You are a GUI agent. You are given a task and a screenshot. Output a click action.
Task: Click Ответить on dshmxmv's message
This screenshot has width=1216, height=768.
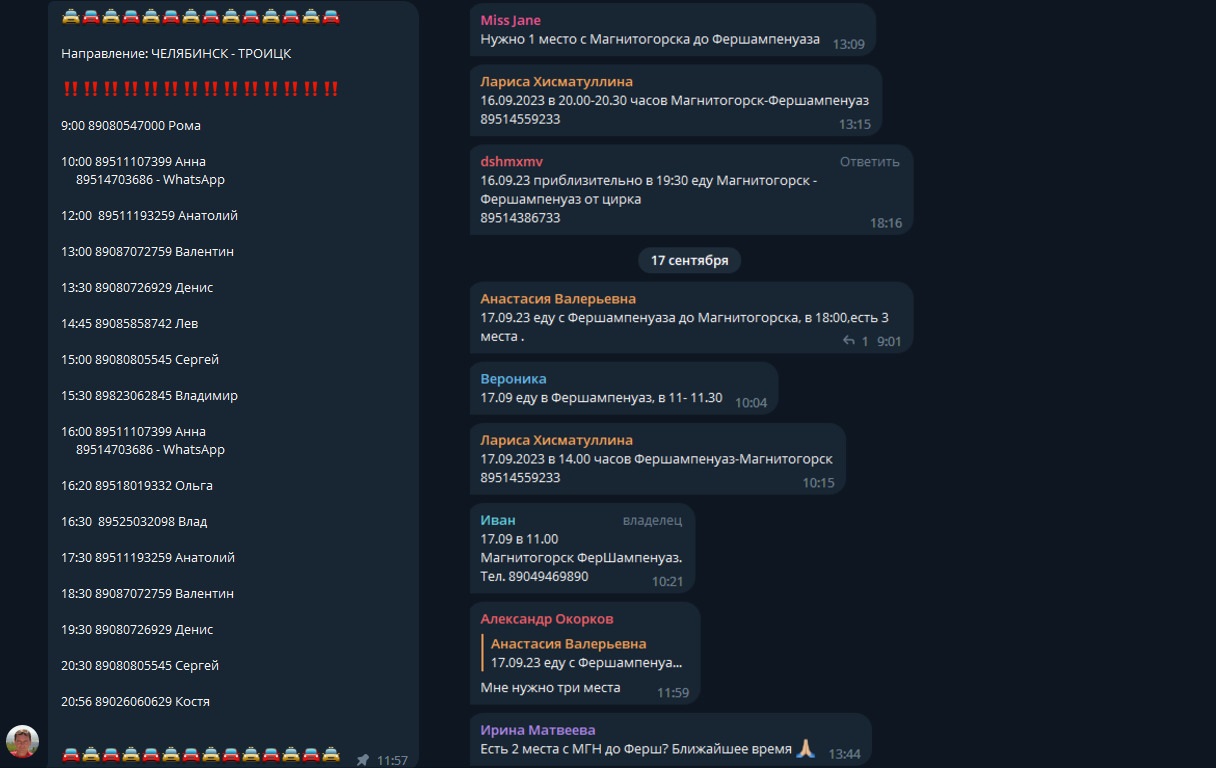coord(869,162)
